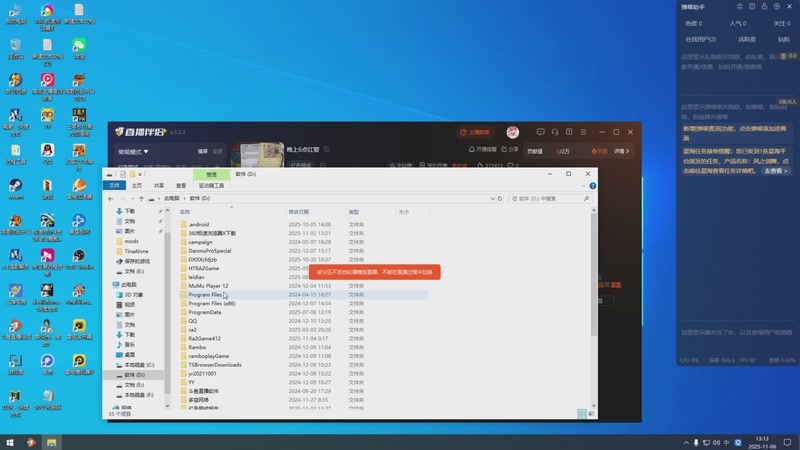Image resolution: width=800 pixels, height=450 pixels.
Task: Click the lock icon in 弹幕助手 panel
Action: tap(764, 7)
